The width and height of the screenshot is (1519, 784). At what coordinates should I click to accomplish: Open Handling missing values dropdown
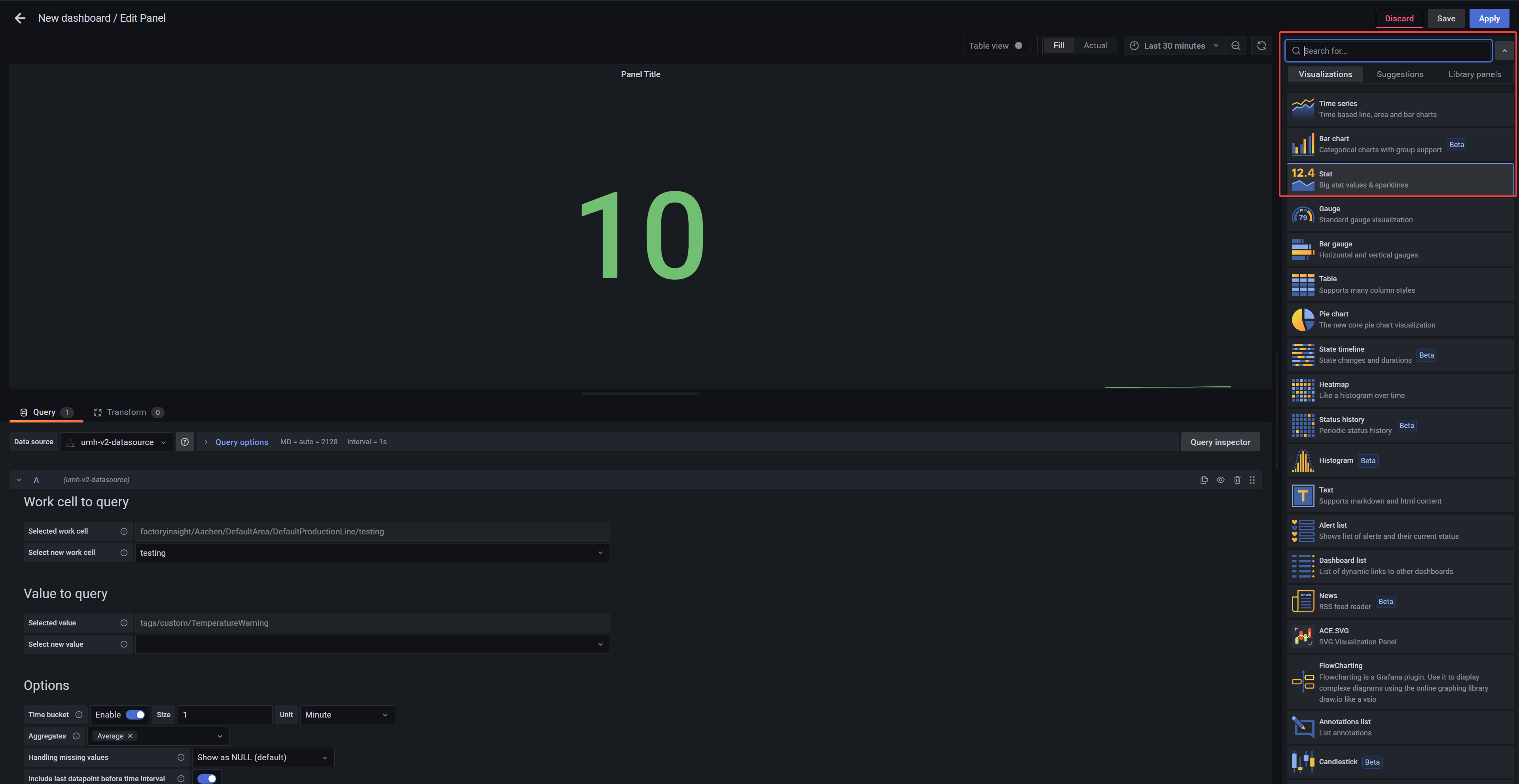pyautogui.click(x=263, y=757)
